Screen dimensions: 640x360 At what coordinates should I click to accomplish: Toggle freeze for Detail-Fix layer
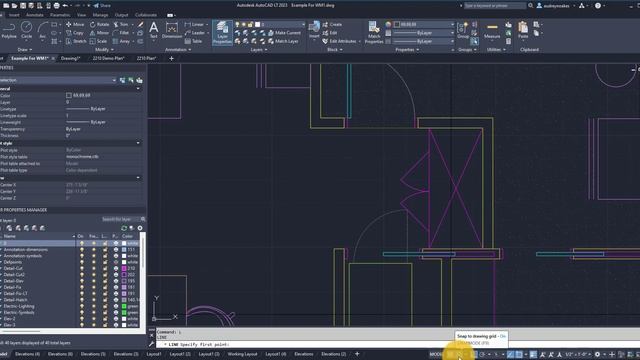pos(93,287)
